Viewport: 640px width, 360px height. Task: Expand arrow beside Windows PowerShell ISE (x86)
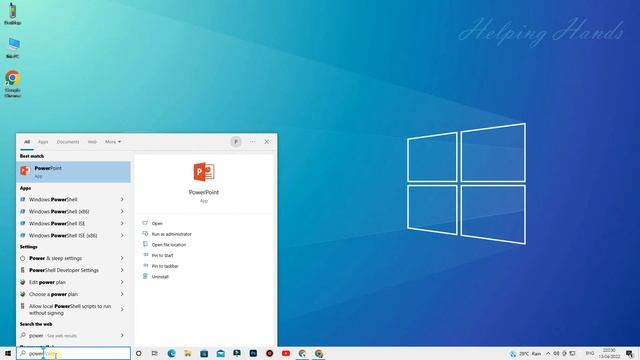coord(122,236)
